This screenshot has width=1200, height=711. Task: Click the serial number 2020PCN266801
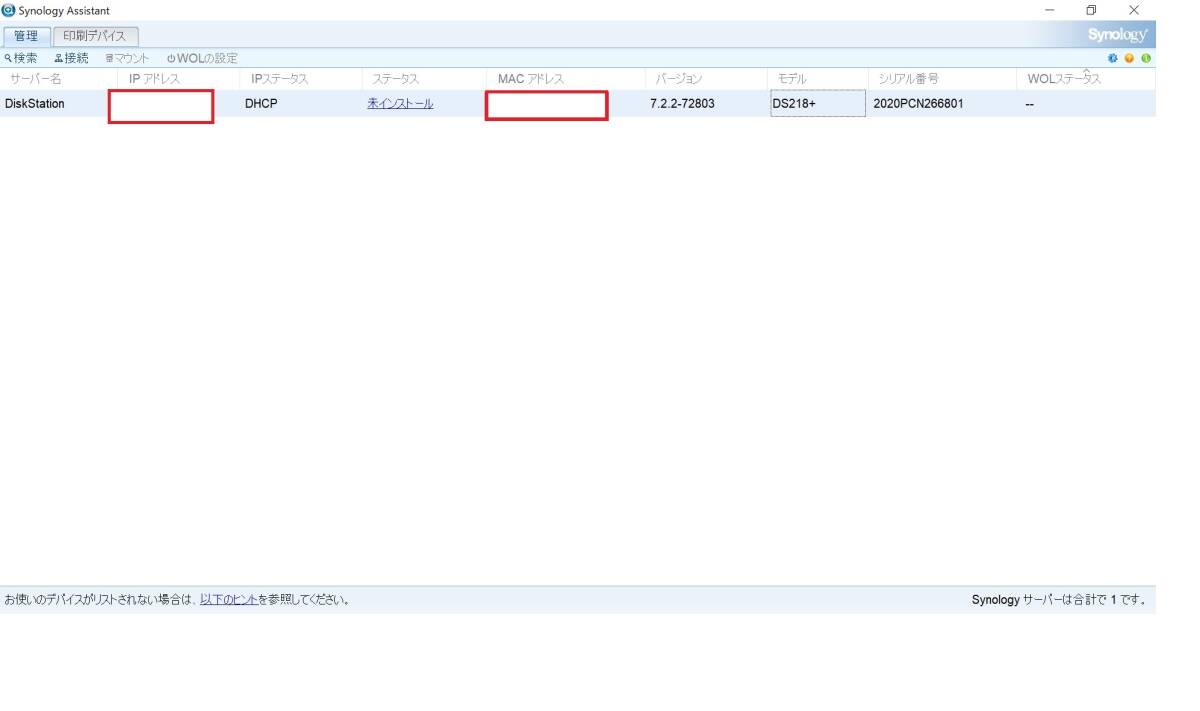pyautogui.click(x=918, y=103)
